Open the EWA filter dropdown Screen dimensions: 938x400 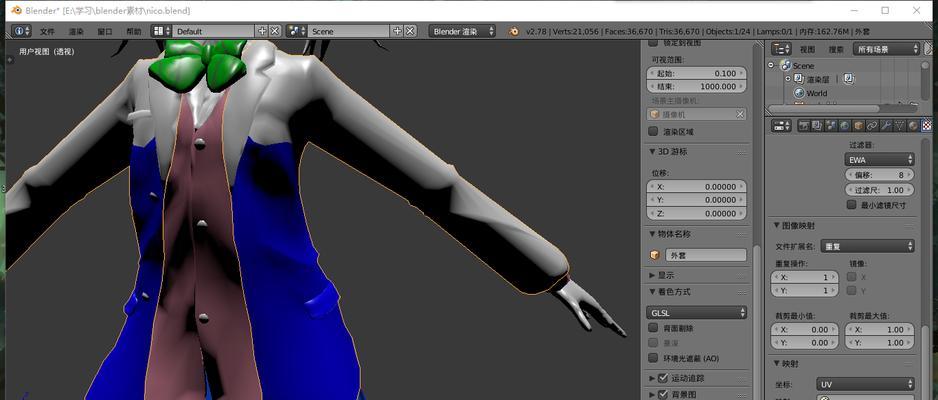pos(879,160)
